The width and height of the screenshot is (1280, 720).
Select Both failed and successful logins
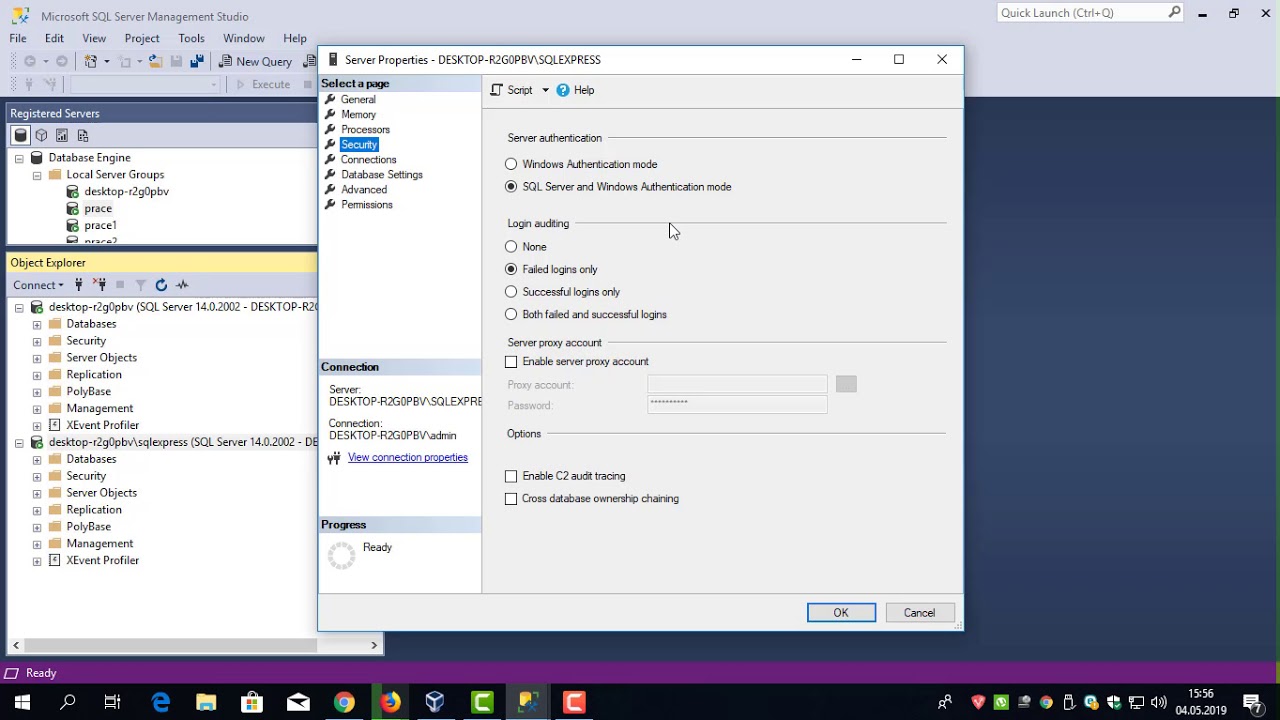511,314
